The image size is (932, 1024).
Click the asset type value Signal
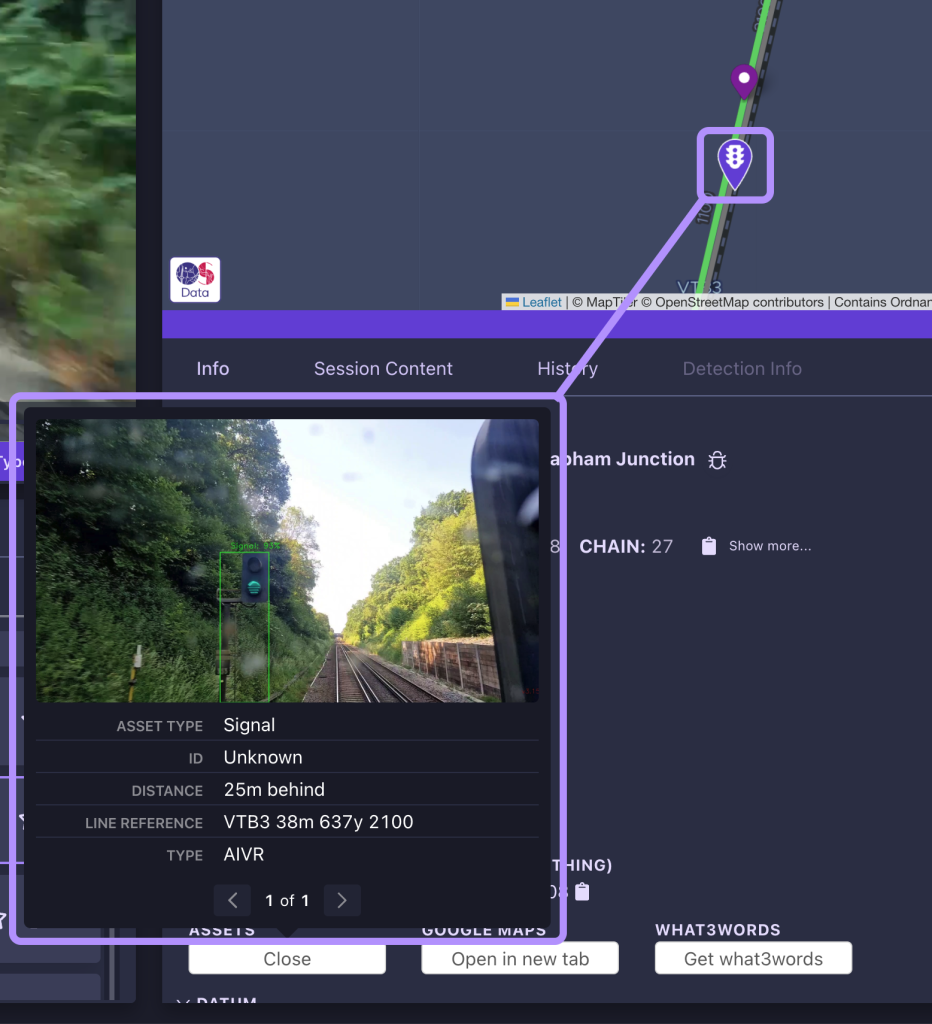click(x=249, y=725)
